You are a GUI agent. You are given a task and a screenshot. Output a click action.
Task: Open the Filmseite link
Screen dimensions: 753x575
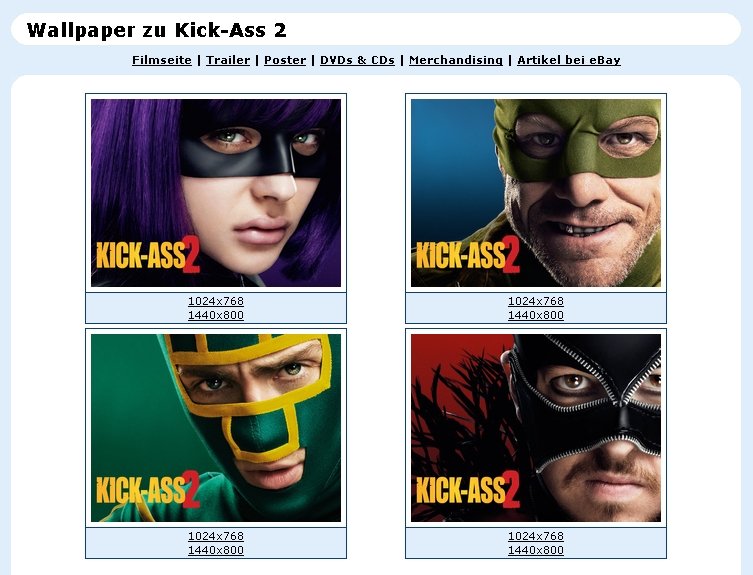point(161,60)
